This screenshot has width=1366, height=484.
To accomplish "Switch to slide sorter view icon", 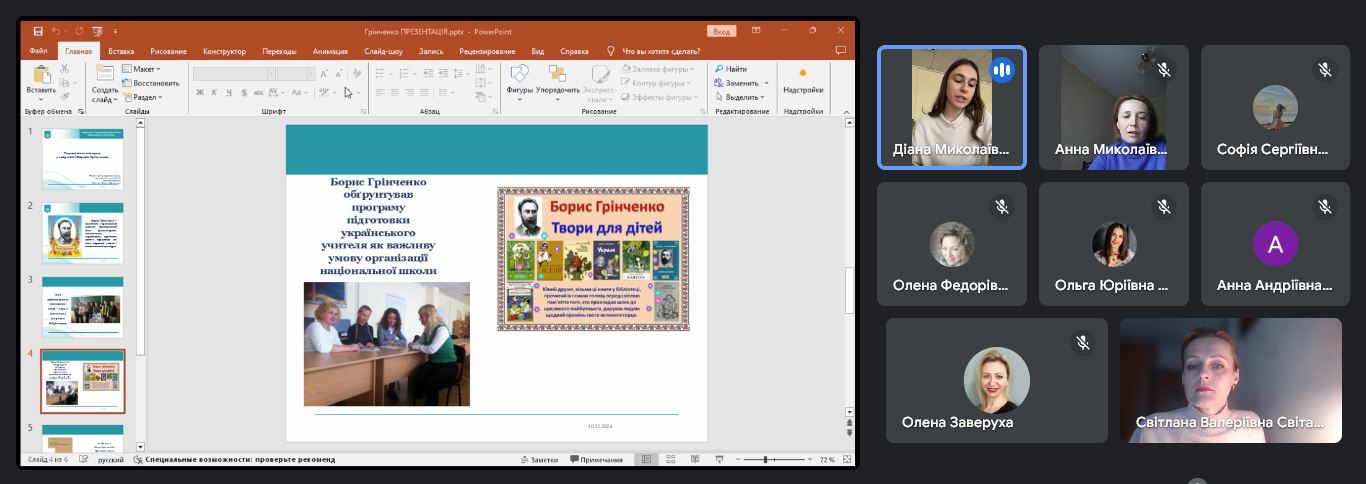I will tap(670, 460).
